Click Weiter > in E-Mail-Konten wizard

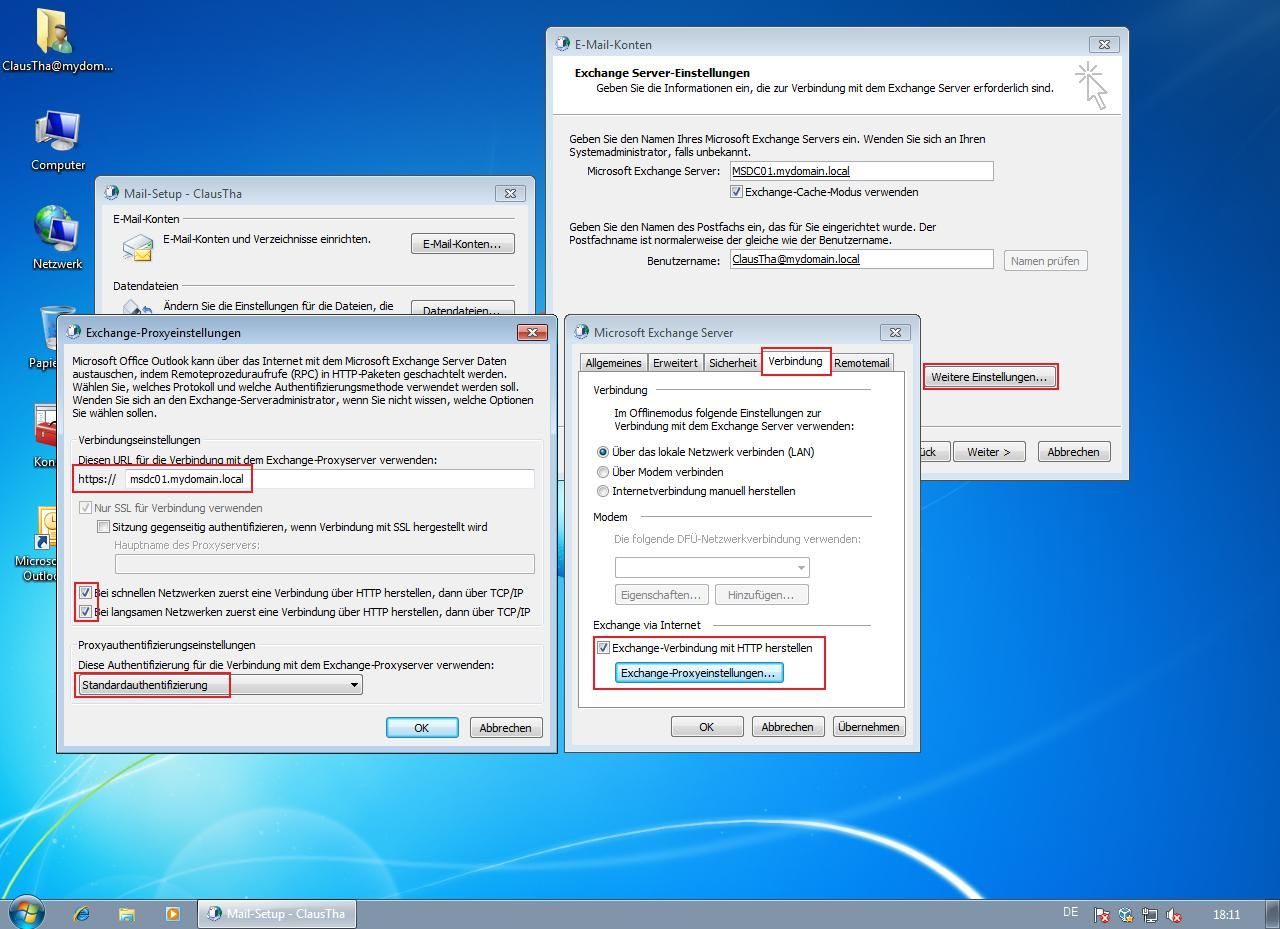click(989, 452)
